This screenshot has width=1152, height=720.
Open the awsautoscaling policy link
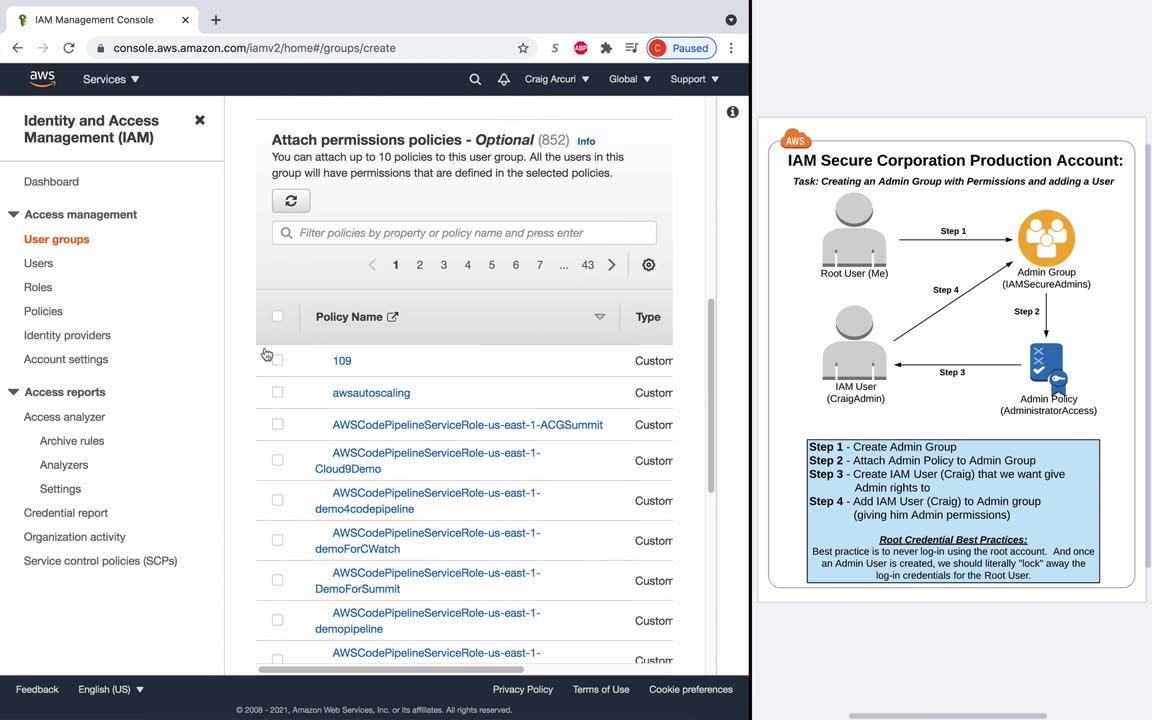(371, 393)
